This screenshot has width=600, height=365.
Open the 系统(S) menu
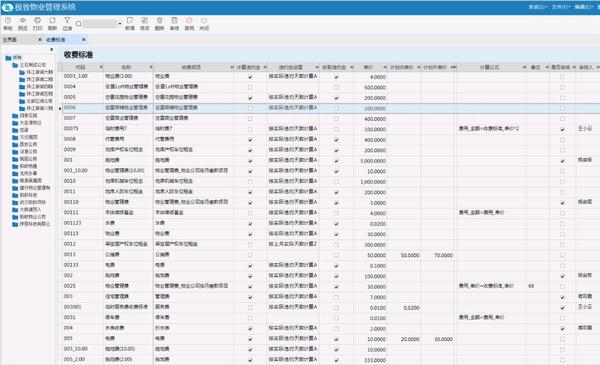538,7
